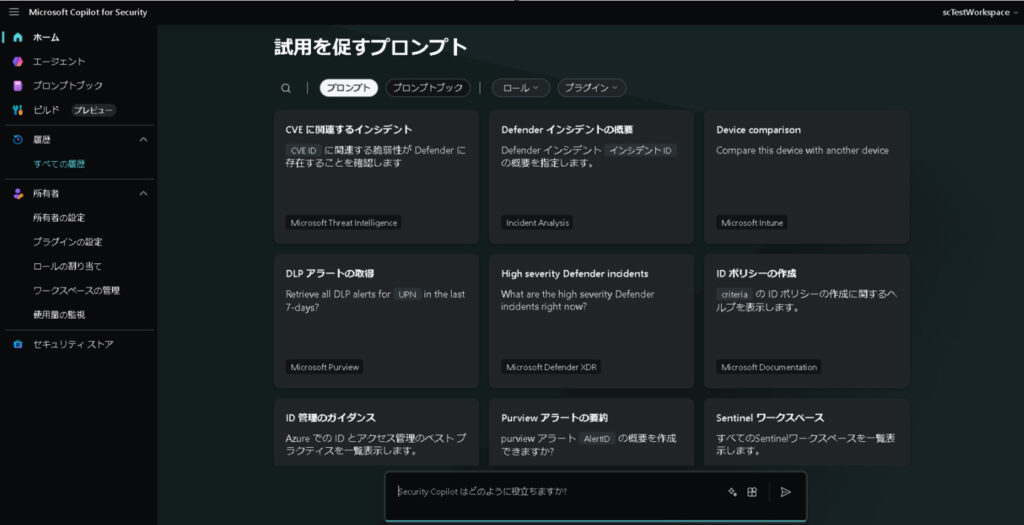Open the Device comparison prompt card
Viewport: 1024px width, 525px height.
pos(807,177)
